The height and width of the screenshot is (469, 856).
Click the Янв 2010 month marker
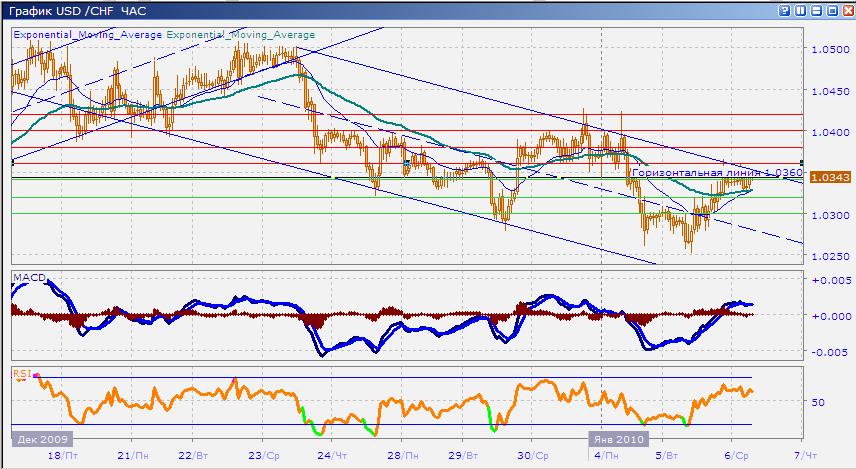(617, 439)
